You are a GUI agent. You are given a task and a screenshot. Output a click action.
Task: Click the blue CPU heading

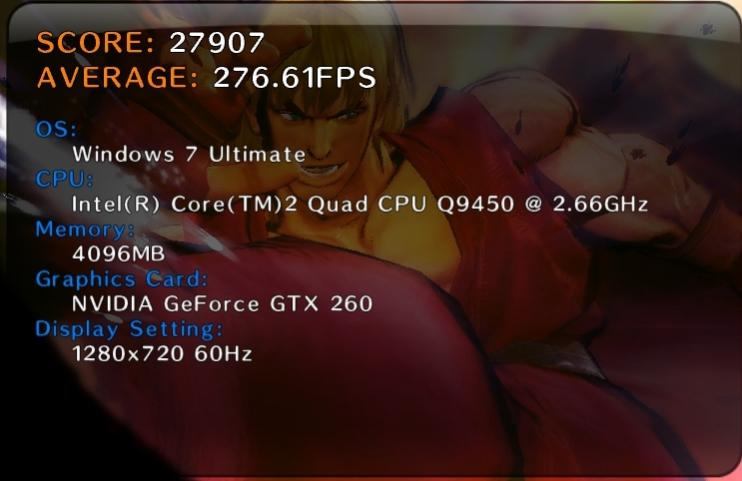[64, 179]
